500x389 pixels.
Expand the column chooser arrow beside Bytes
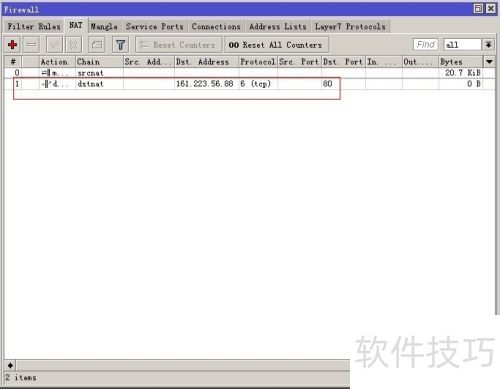tap(489, 62)
